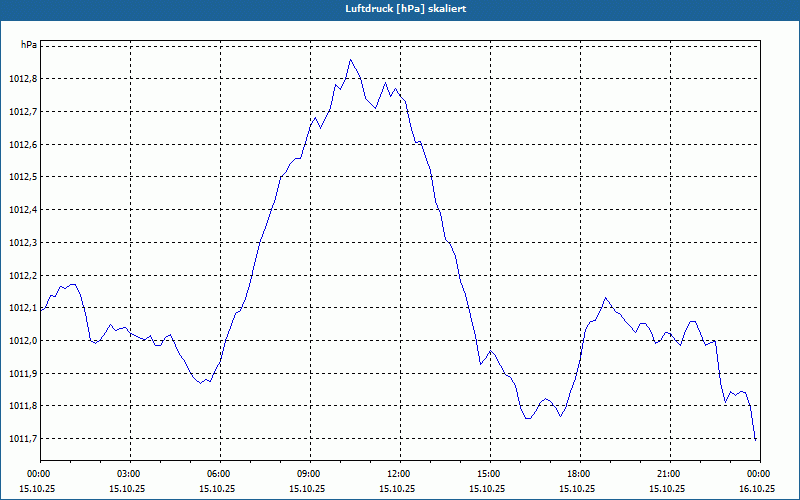This screenshot has height=500, width=800.
Task: Click the 06:00 time label
Action: click(220, 474)
